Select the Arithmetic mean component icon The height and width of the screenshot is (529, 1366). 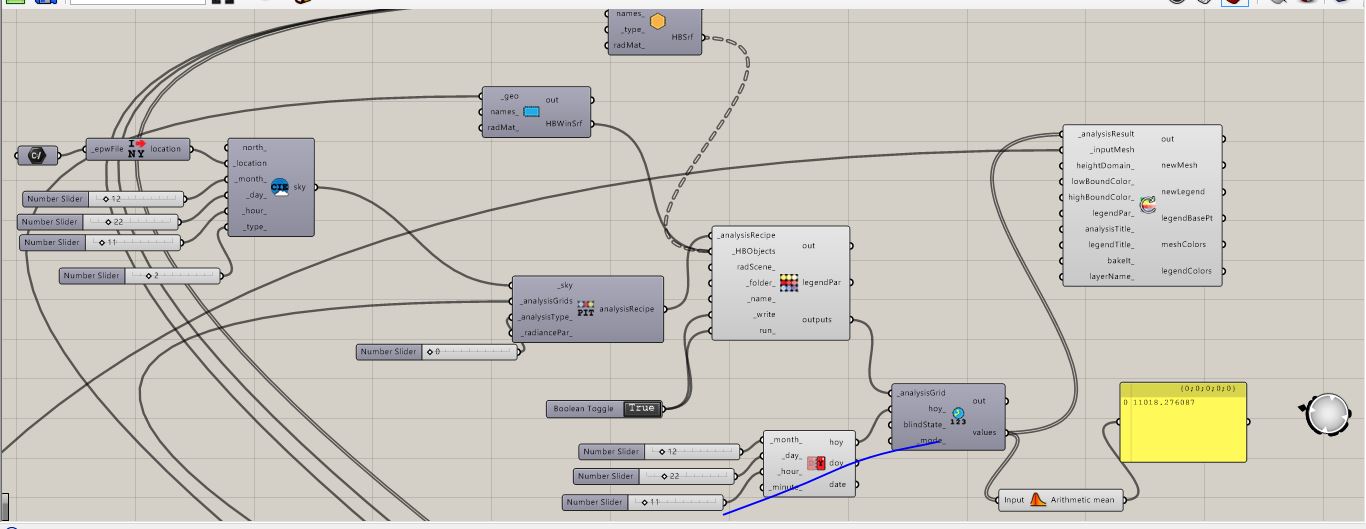coord(1038,499)
